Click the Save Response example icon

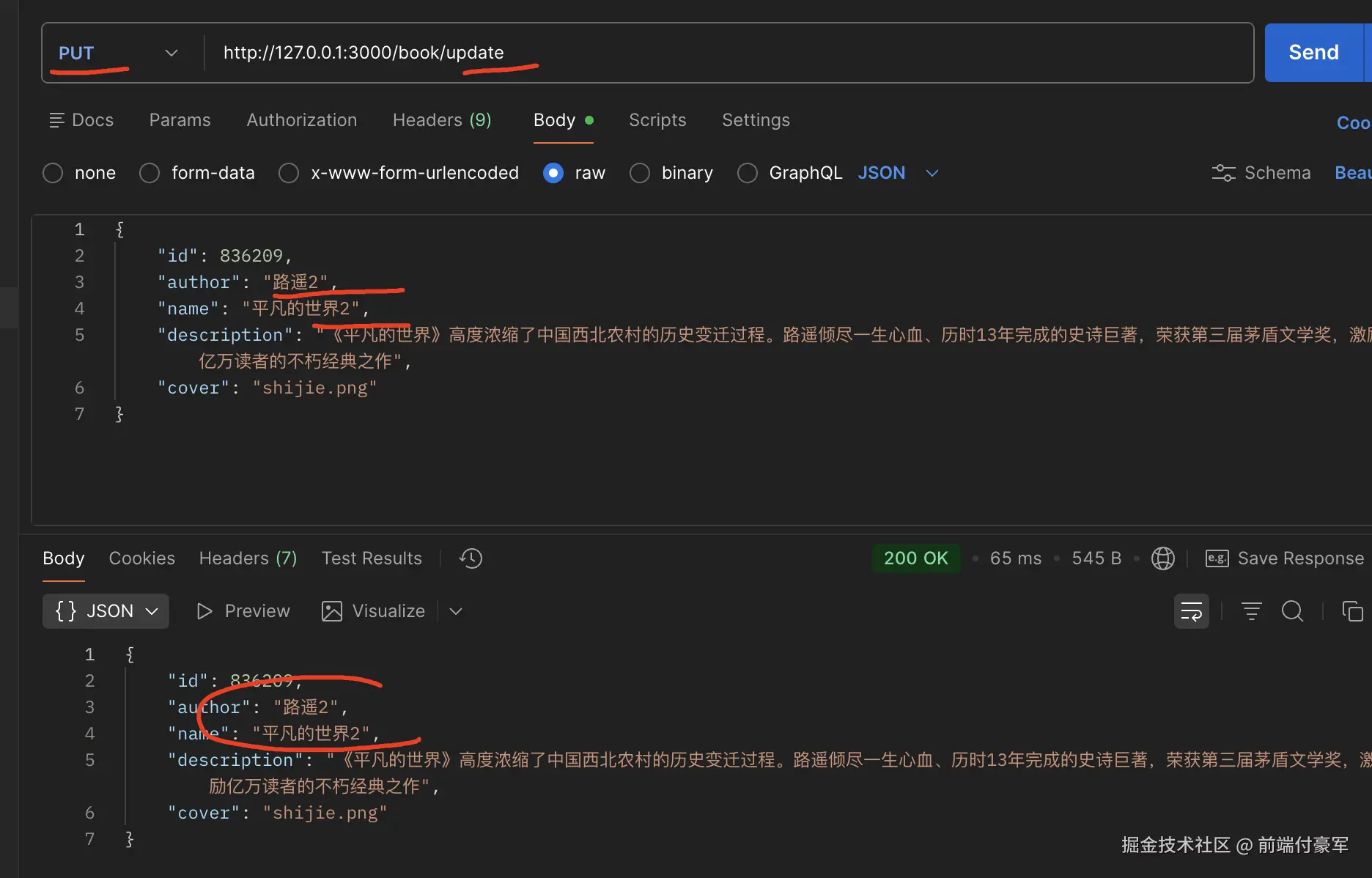(x=1217, y=558)
